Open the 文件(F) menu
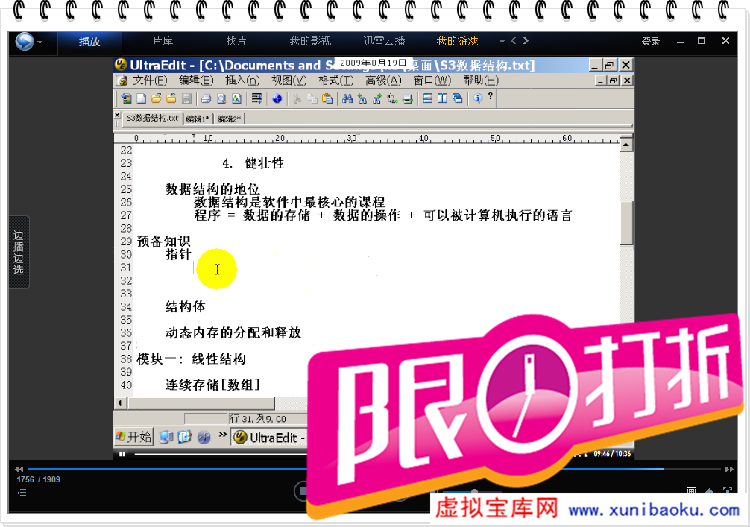The image size is (750, 527). pyautogui.click(x=149, y=80)
